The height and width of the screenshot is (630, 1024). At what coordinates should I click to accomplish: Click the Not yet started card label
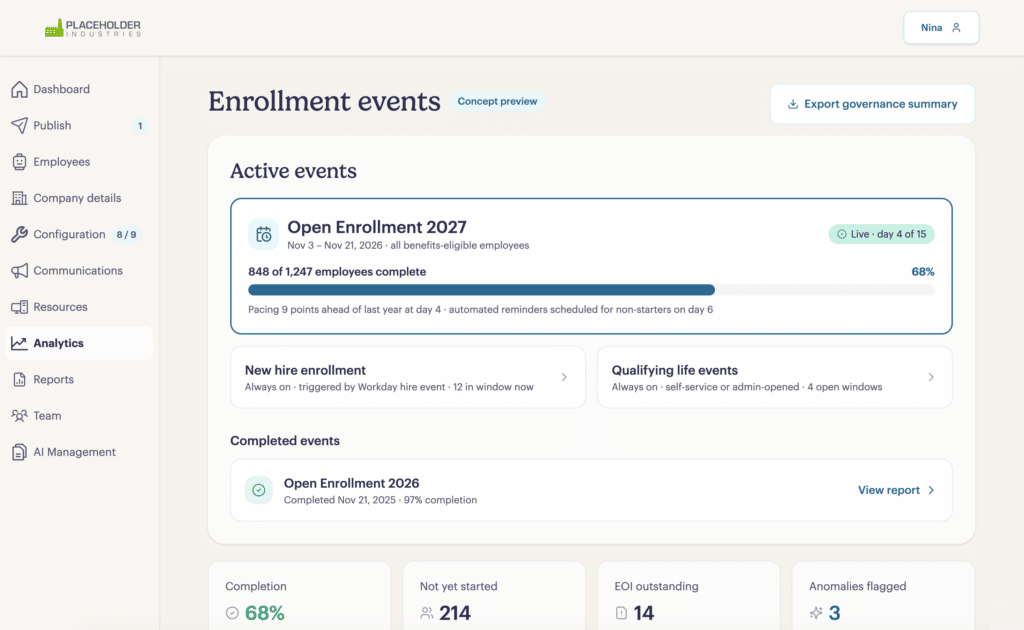[x=458, y=586]
